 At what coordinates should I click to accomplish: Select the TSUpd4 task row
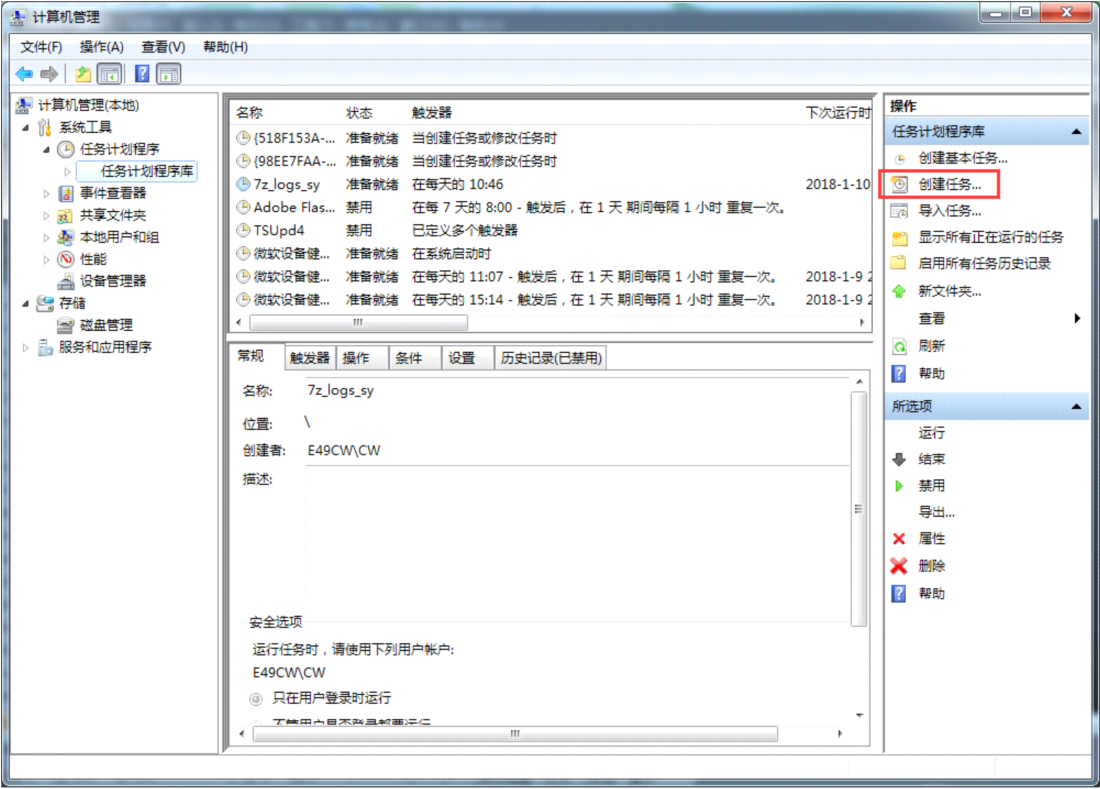(x=551, y=231)
